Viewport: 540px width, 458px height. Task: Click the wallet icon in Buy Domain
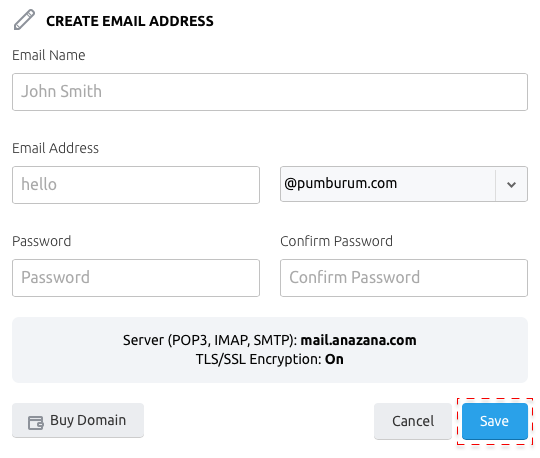pos(35,423)
